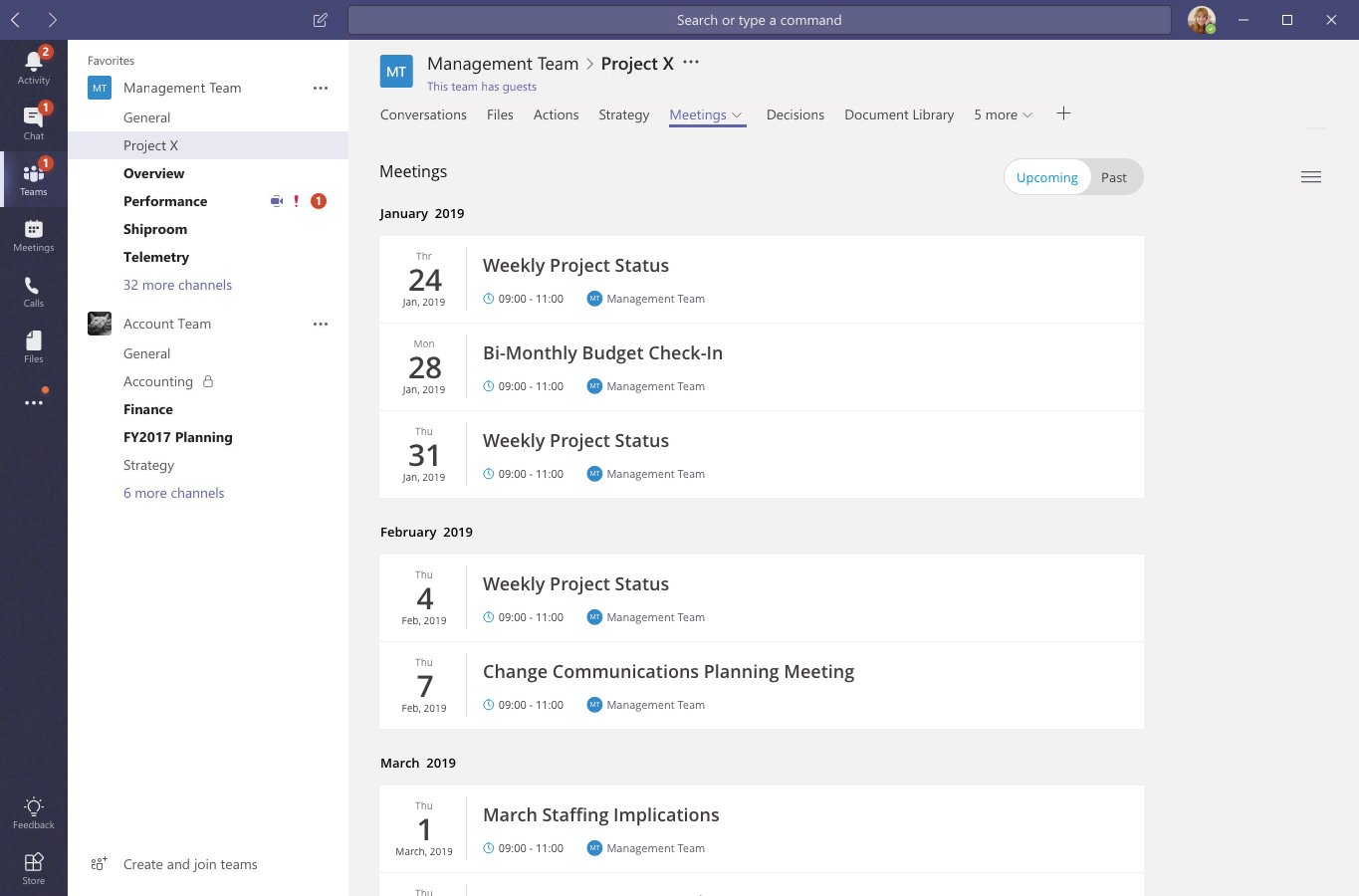
Task: Open the Activity feed icon
Action: [33, 62]
